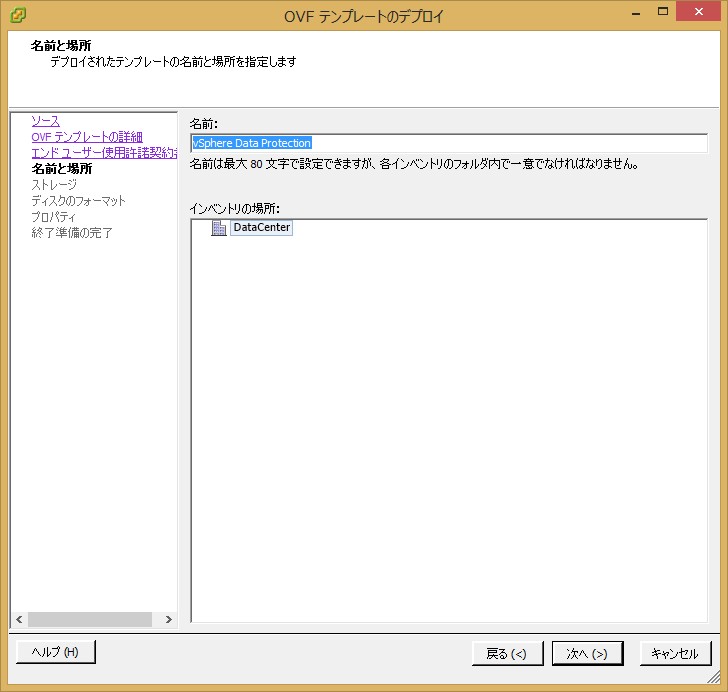Open the ソース step link
728x692 pixels.
(x=46, y=121)
